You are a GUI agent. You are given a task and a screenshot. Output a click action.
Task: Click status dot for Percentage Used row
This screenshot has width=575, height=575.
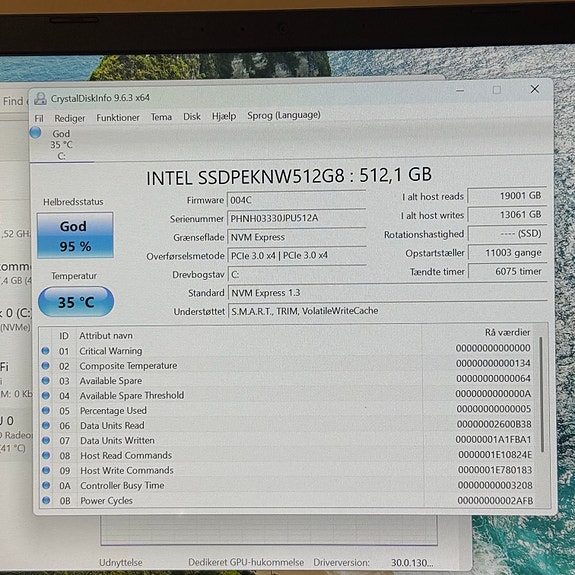(x=46, y=410)
